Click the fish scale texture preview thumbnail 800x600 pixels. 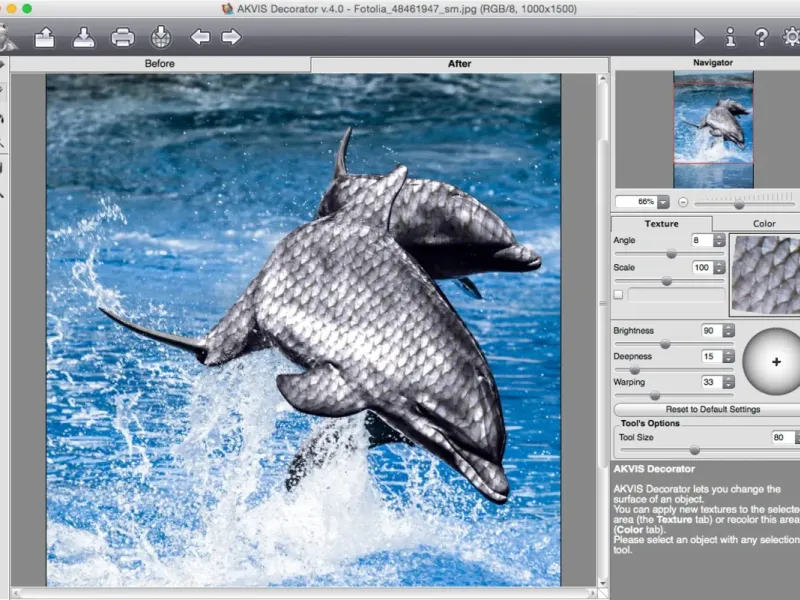click(766, 274)
